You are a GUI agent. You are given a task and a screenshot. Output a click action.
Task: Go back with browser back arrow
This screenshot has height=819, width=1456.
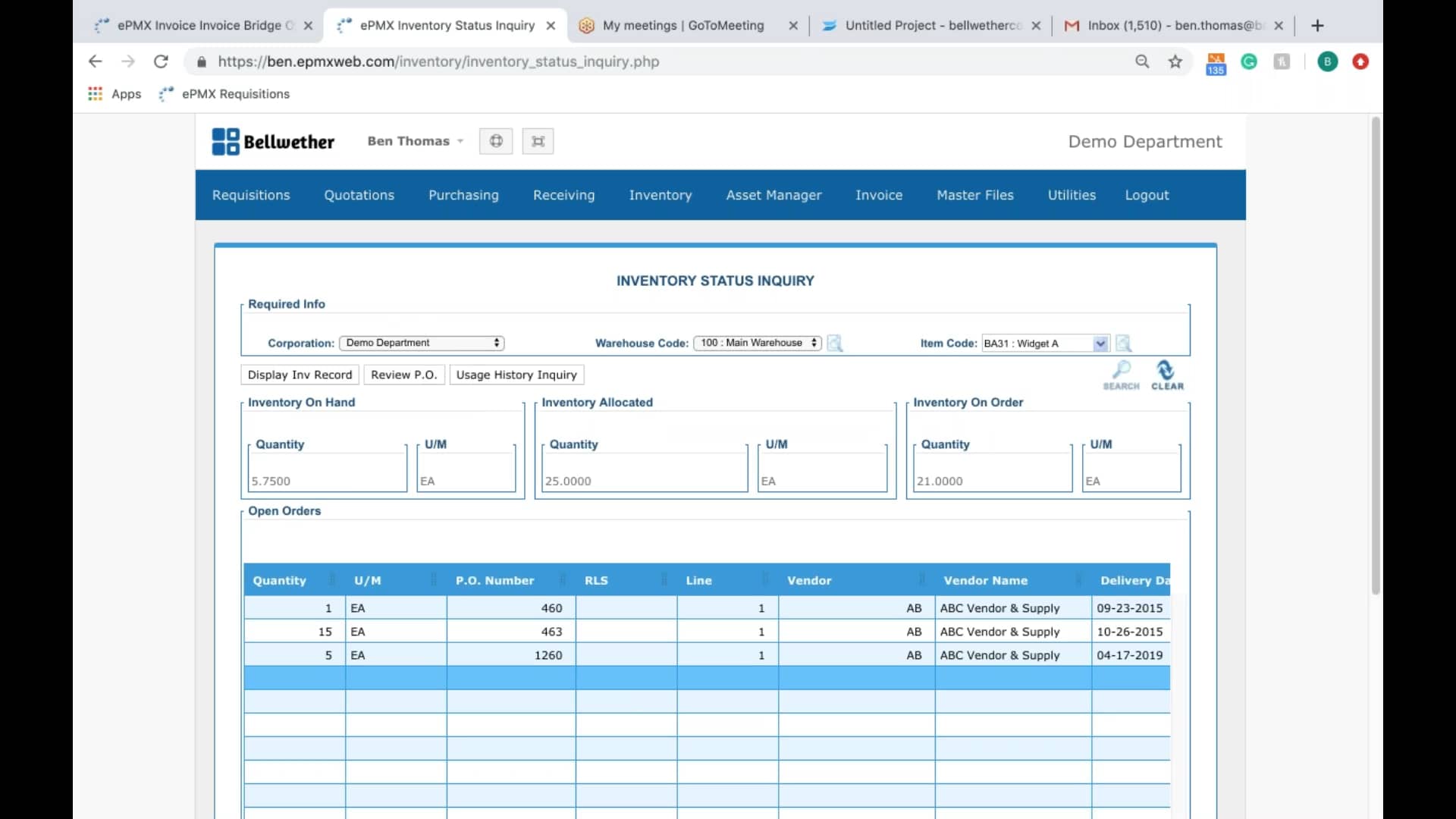[95, 61]
